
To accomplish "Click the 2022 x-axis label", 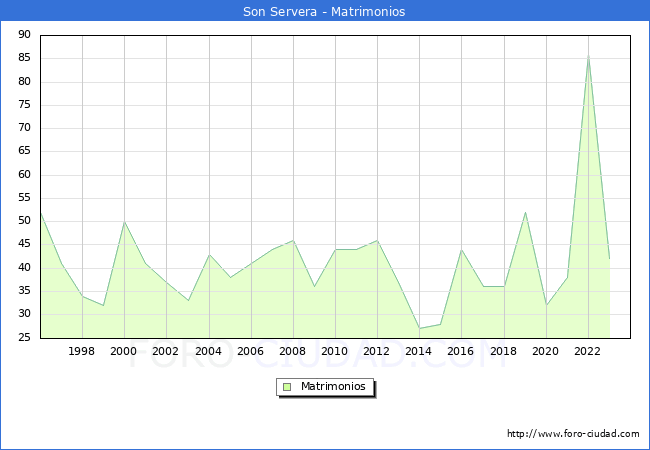I will [588, 352].
